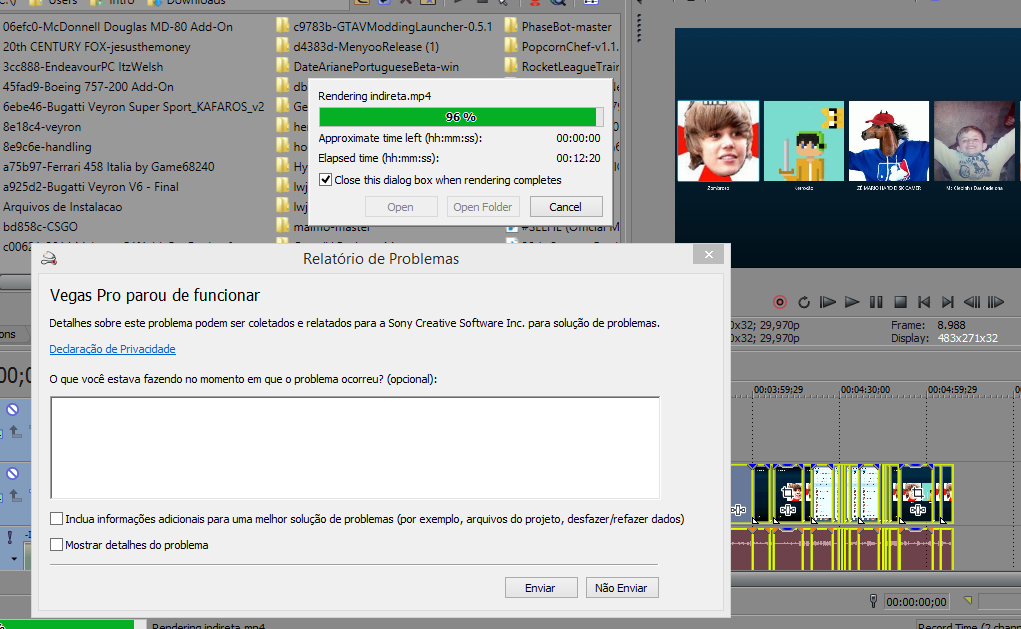Click the timeline horizontal scrollbar
The height and width of the screenshot is (629, 1021).
click(x=876, y=579)
